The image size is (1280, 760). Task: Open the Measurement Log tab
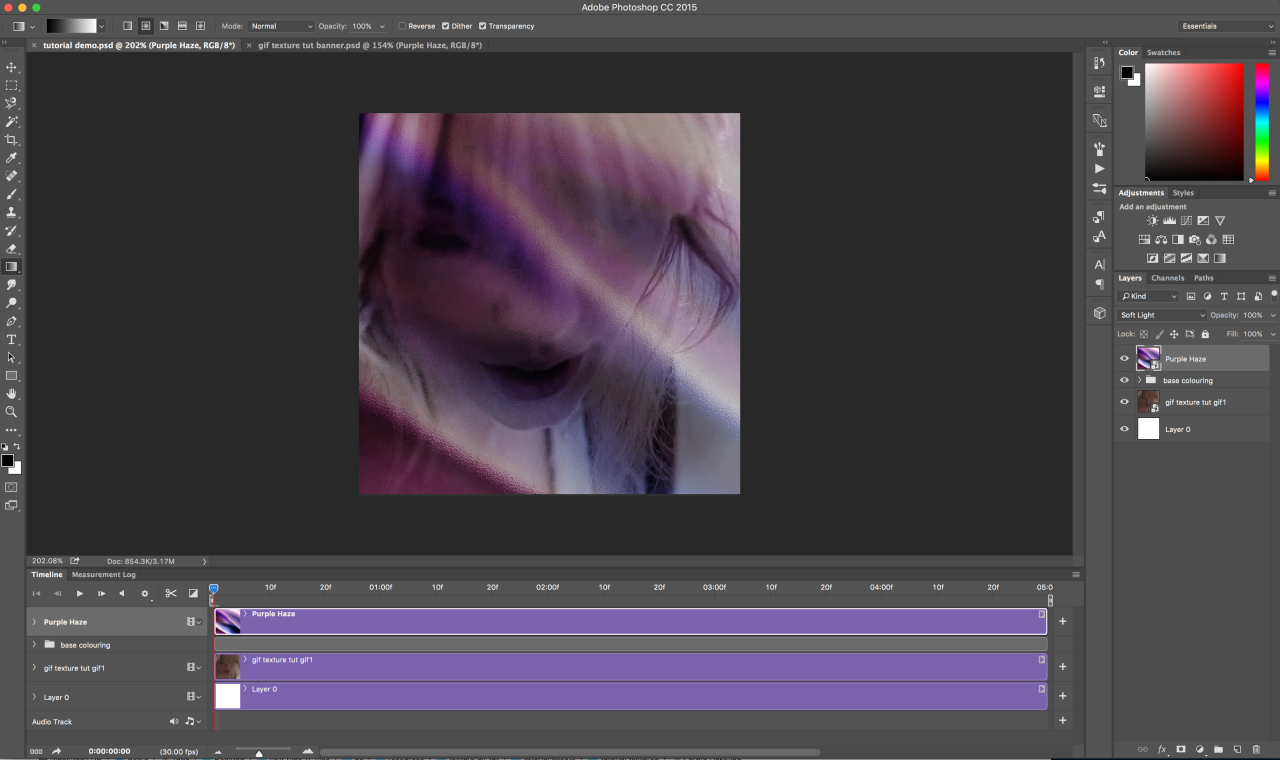pyautogui.click(x=103, y=574)
